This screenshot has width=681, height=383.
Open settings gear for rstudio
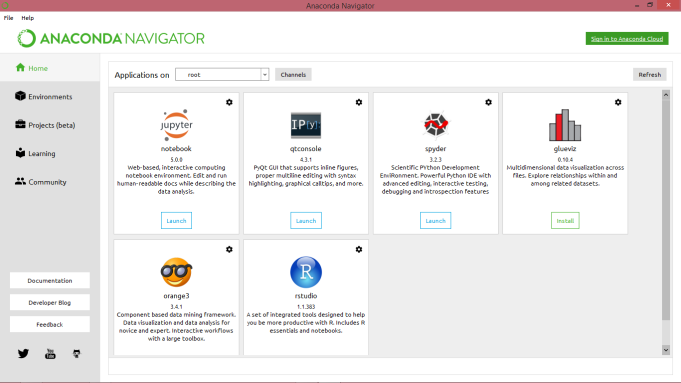tap(359, 249)
